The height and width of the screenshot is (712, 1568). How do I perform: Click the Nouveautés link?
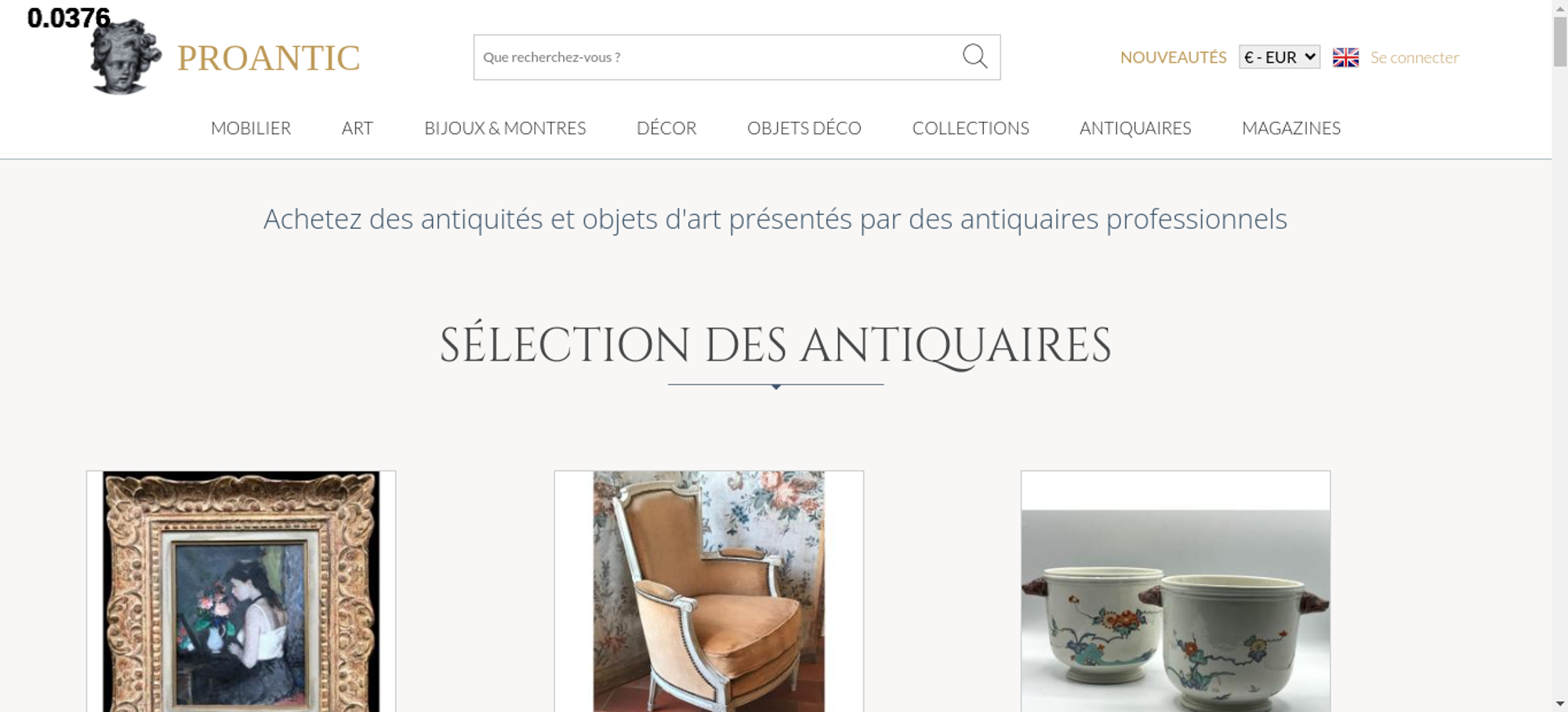1173,57
